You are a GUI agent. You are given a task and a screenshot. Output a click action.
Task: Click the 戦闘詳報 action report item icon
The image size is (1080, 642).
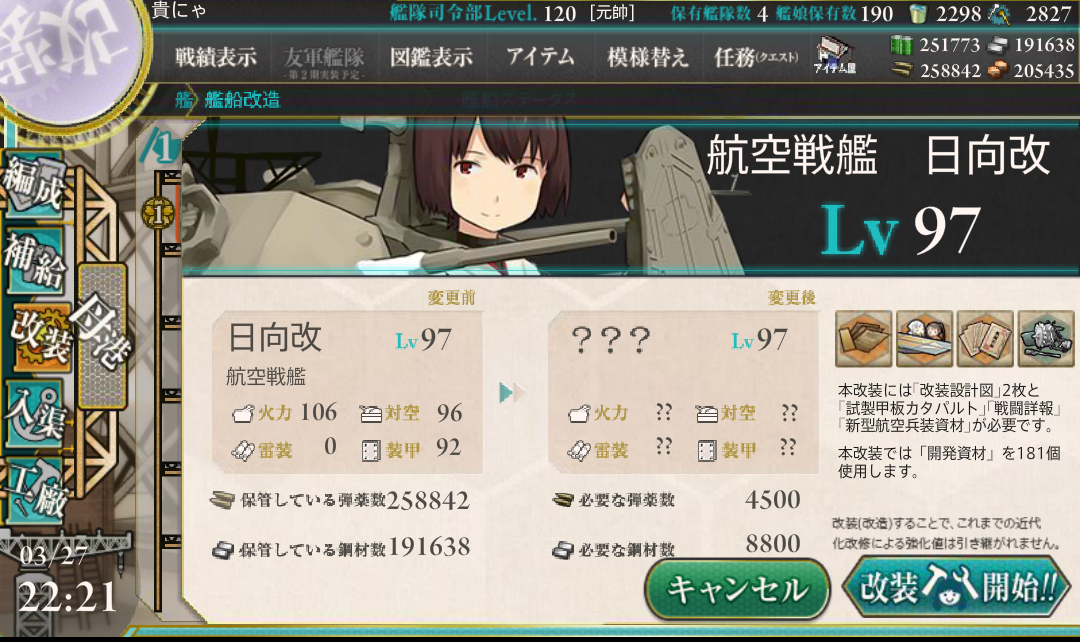coord(985,338)
